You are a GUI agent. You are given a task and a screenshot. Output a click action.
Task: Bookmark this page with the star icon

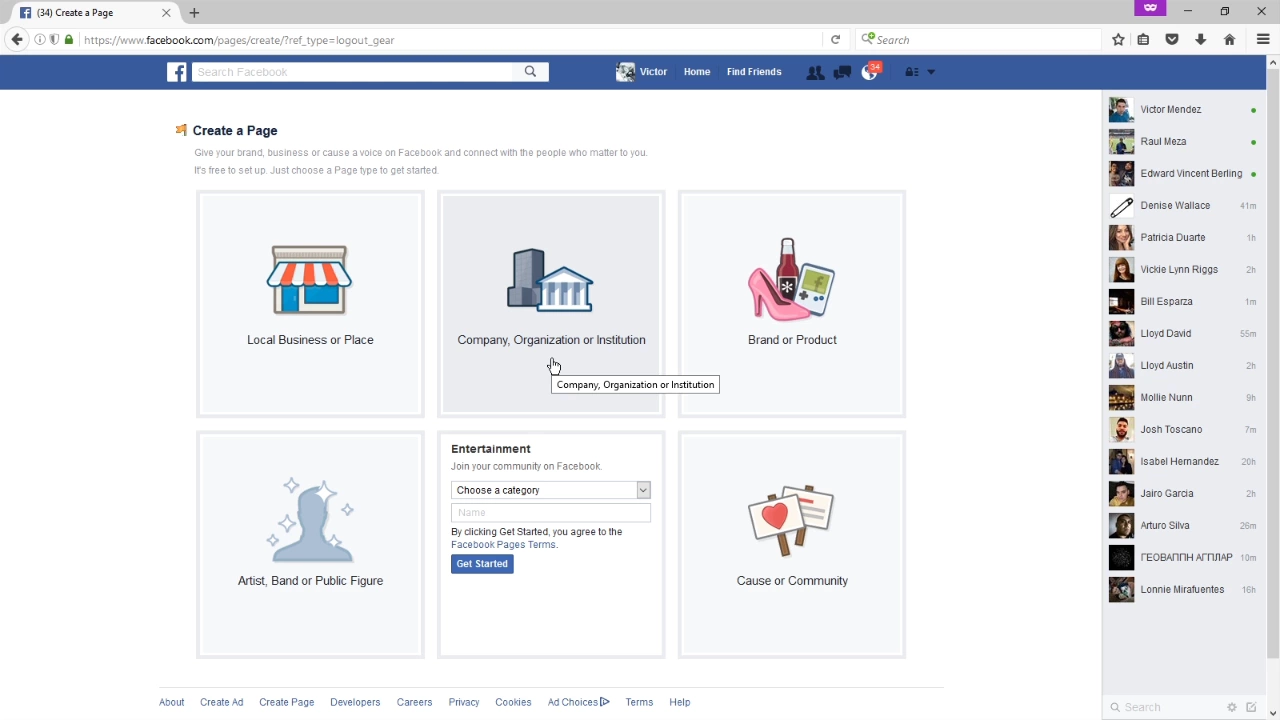(1118, 40)
